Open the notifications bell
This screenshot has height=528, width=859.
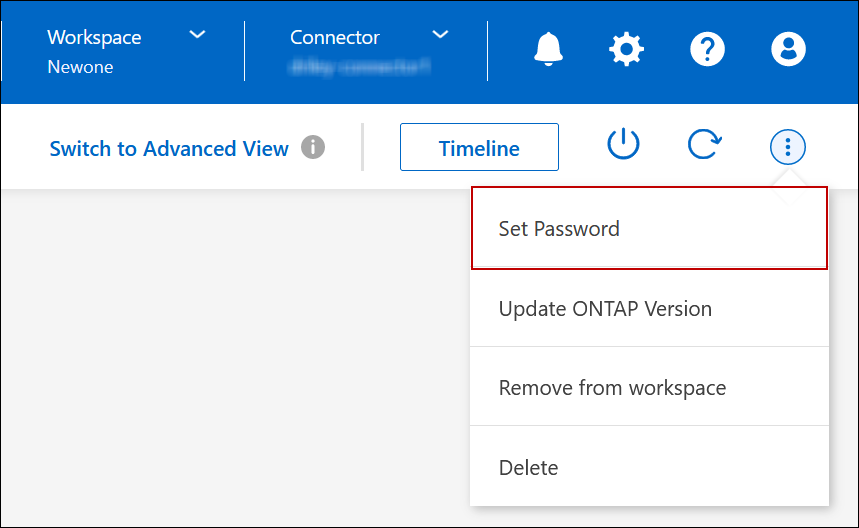click(548, 48)
